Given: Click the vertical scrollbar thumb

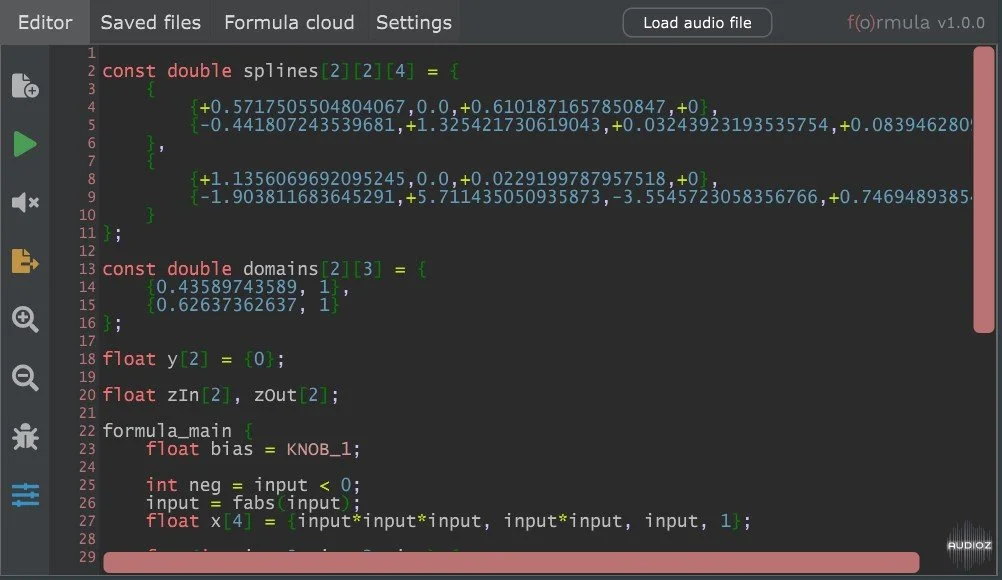Looking at the screenshot, I should (x=983, y=189).
